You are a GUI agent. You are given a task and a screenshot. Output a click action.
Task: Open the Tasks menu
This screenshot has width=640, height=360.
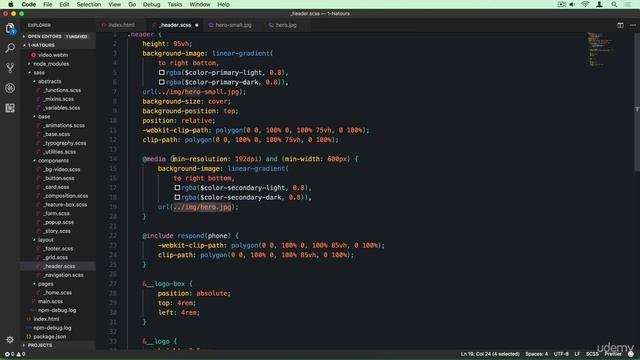(175, 4)
